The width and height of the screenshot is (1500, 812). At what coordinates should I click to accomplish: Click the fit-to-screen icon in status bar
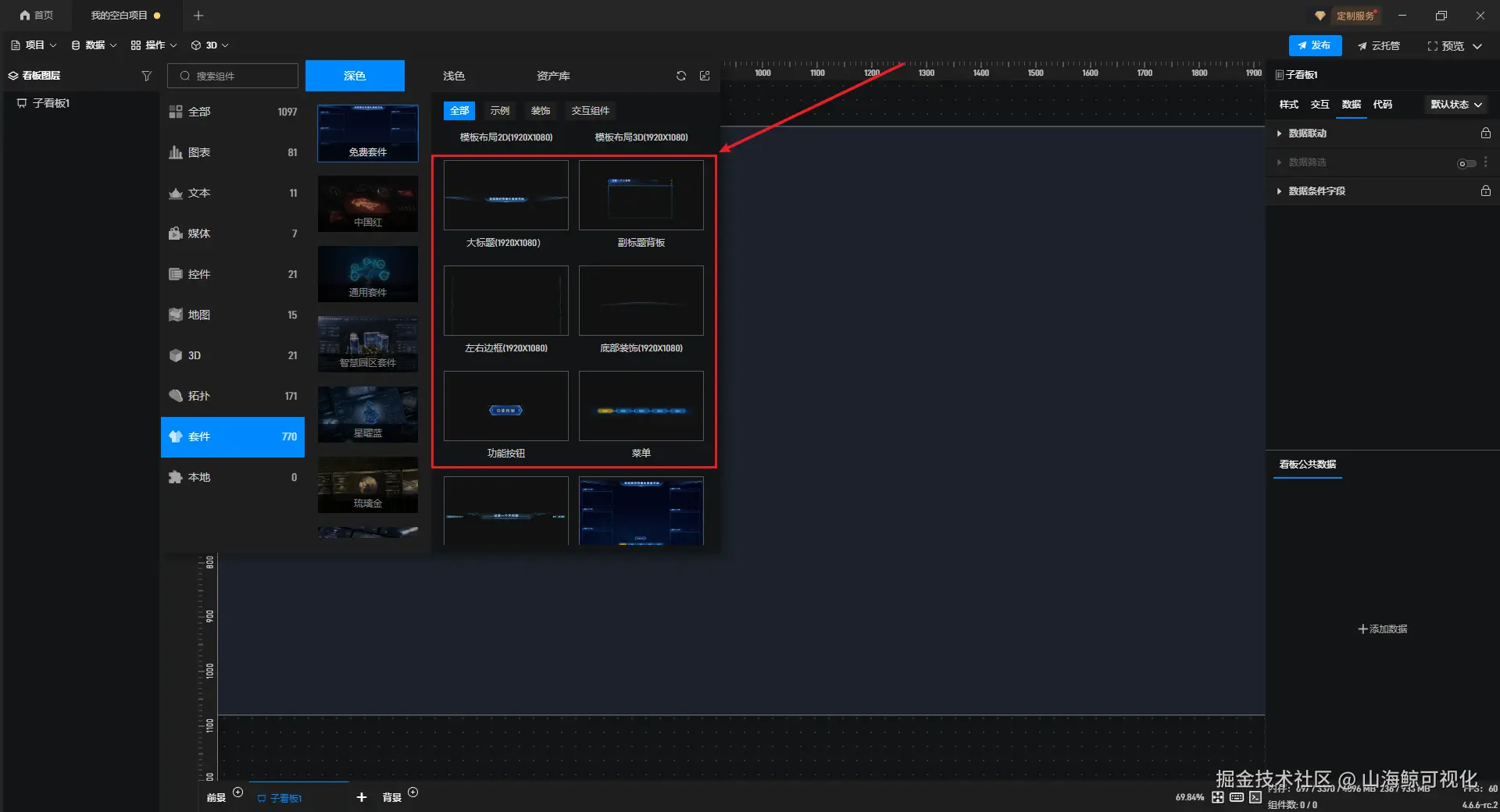[x=1218, y=797]
